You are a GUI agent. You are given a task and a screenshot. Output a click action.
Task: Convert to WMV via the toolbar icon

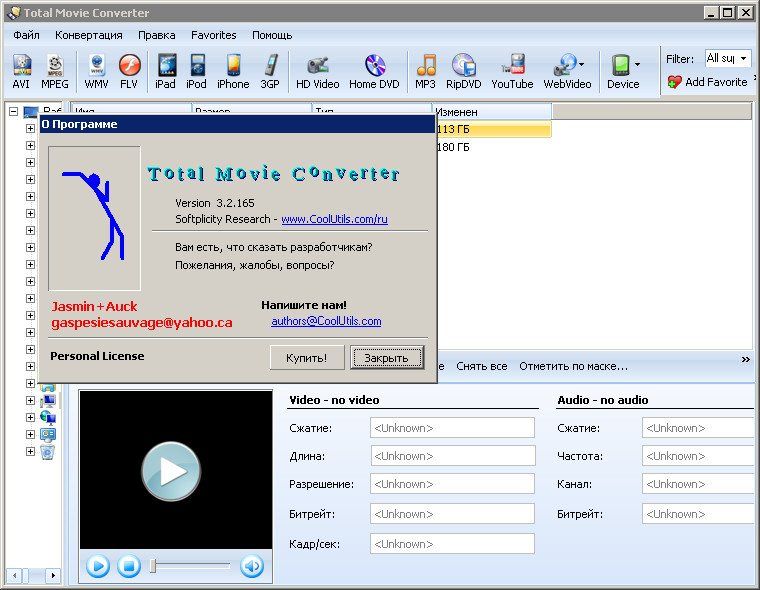click(96, 71)
